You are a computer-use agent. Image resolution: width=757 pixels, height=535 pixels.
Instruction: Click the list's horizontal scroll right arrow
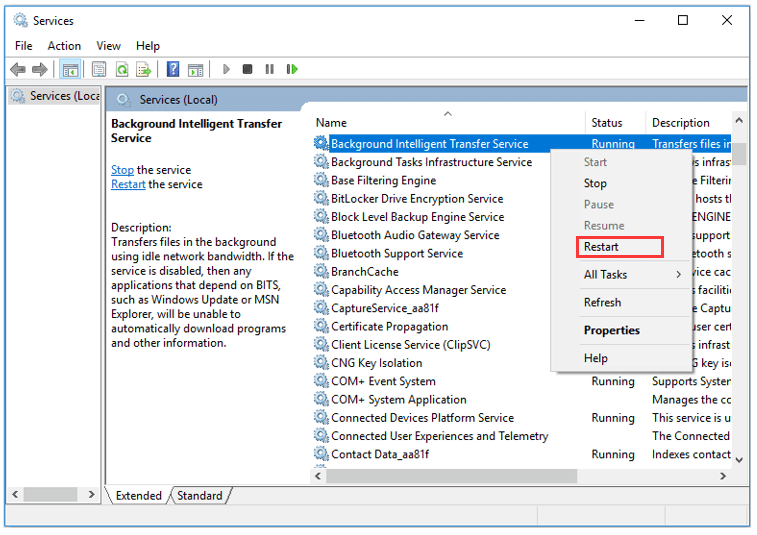[x=723, y=476]
